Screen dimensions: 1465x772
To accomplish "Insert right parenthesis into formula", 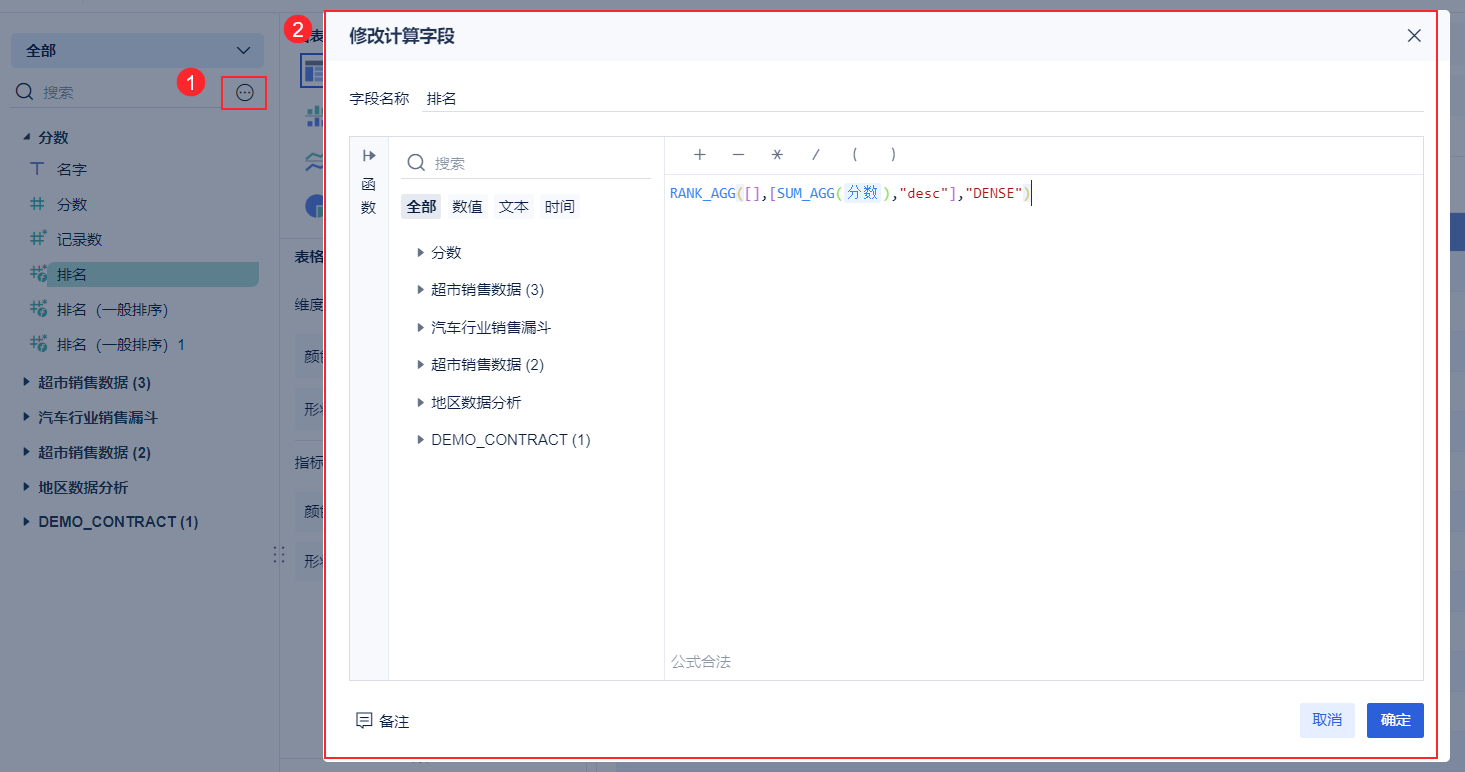I will pyautogui.click(x=893, y=155).
